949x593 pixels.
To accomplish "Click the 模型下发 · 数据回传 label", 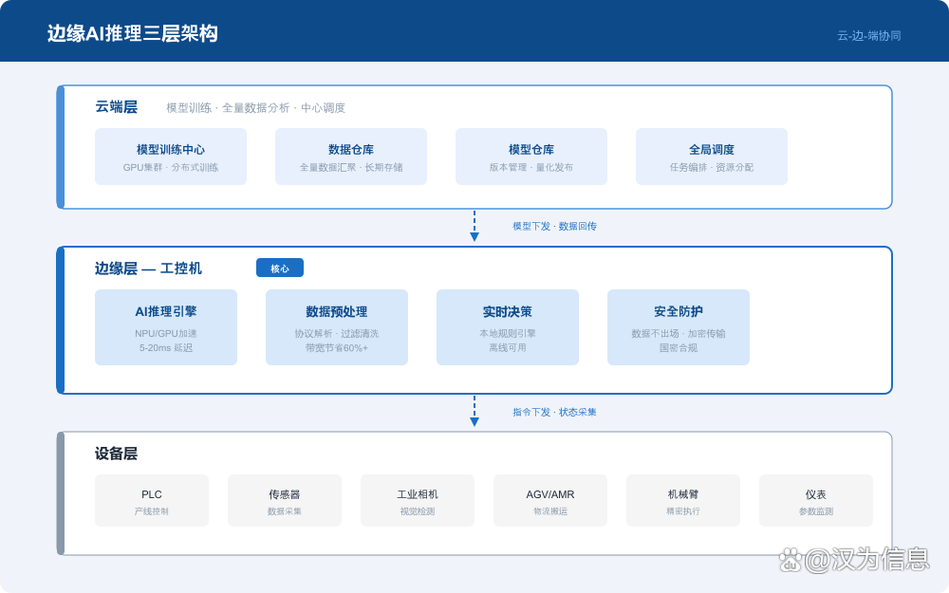I will (x=554, y=226).
